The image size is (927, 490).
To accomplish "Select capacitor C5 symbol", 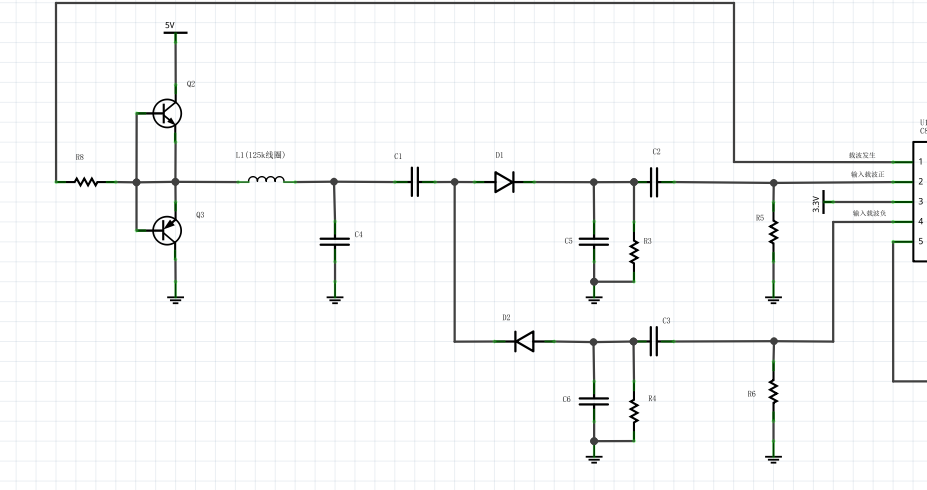I will pyautogui.click(x=594, y=241).
